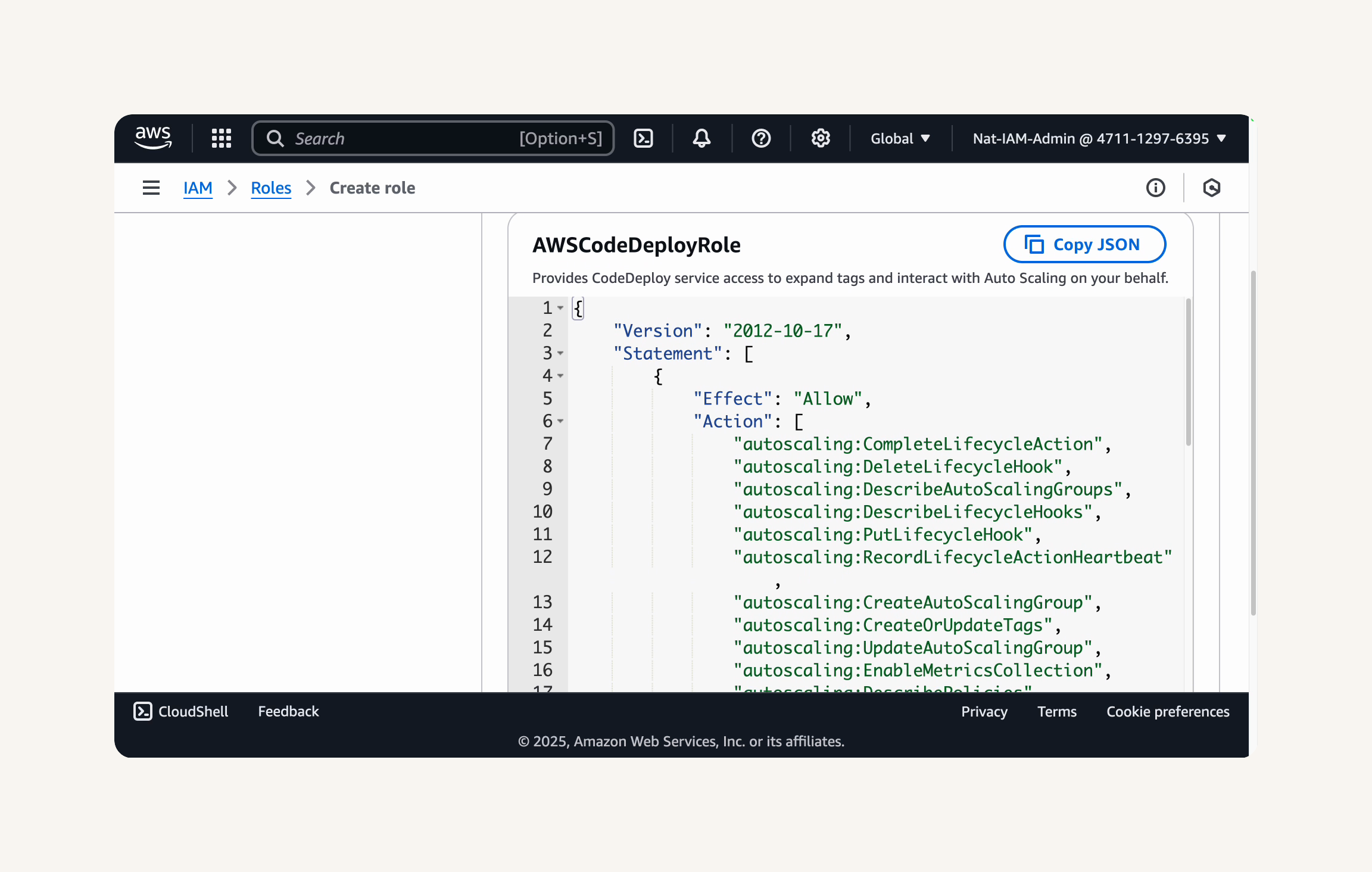The height and width of the screenshot is (872, 1372).
Task: Open the Terms link
Action: [x=1057, y=711]
